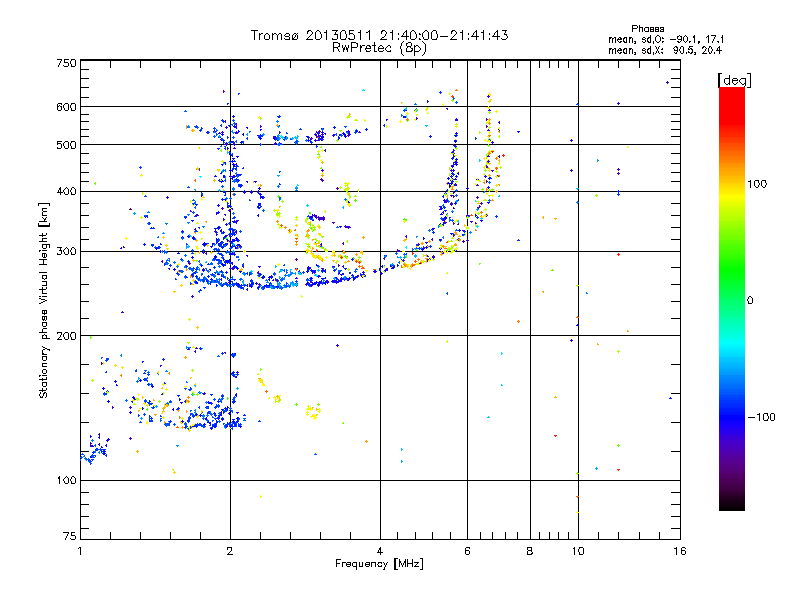
Task: Click the '6' frequency axis label
Action: point(467,551)
